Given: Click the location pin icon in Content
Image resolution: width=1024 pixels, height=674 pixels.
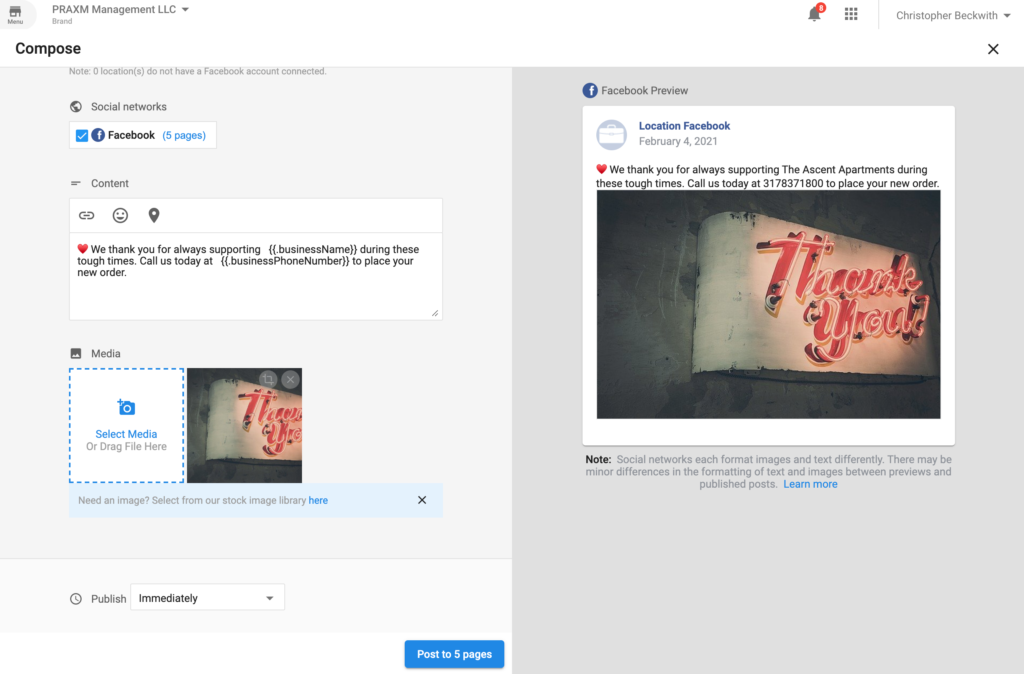Looking at the screenshot, I should coord(154,215).
